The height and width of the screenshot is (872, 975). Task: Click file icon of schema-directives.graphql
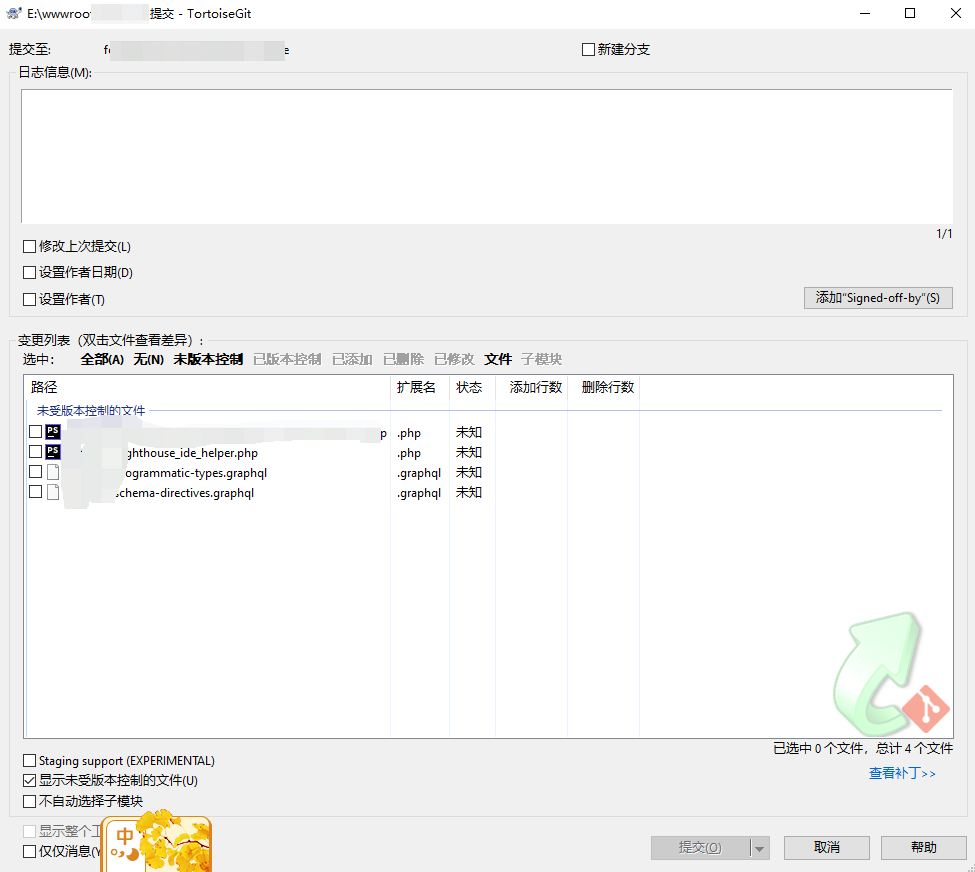point(53,492)
